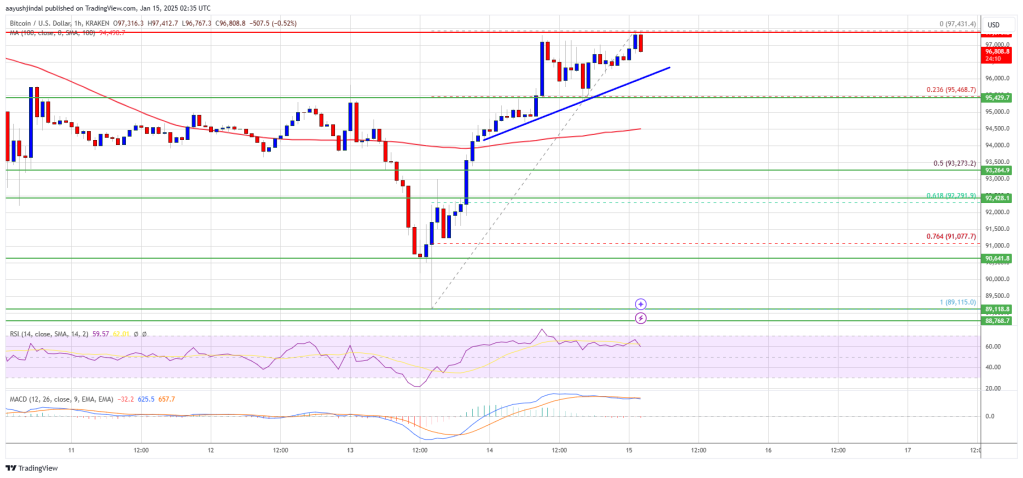Image resolution: width=1023 pixels, height=478 pixels.
Task: Click the purple plus event marker icon
Action: pyautogui.click(x=641, y=304)
